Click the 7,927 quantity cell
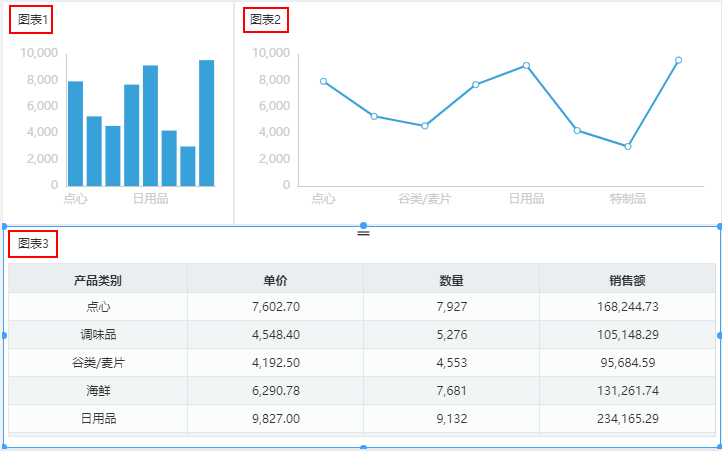Image resolution: width=722 pixels, height=451 pixels. click(x=451, y=307)
